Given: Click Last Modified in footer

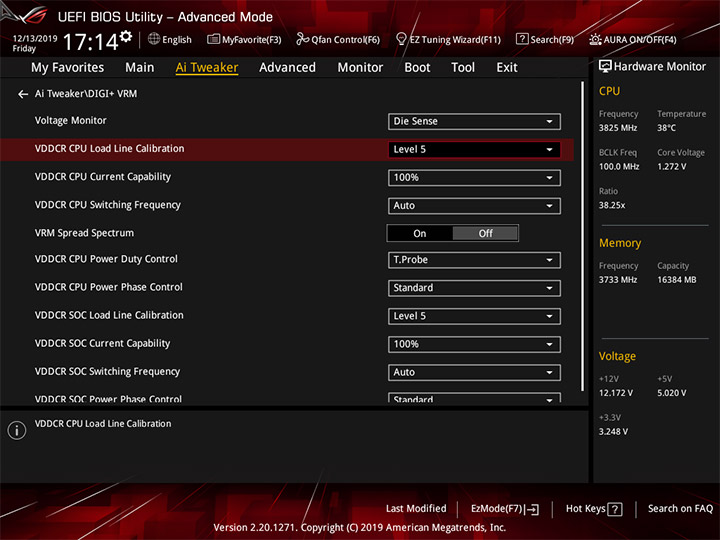Looking at the screenshot, I should coord(416,508).
